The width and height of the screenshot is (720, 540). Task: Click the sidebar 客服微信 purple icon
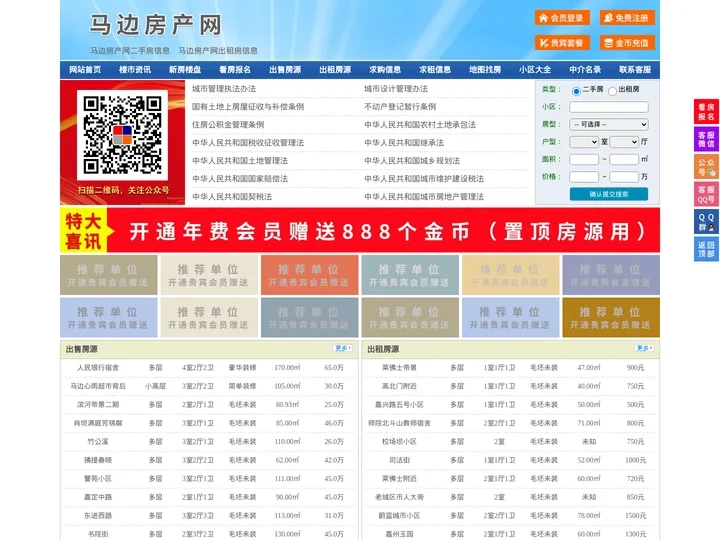pyautogui.click(x=706, y=139)
